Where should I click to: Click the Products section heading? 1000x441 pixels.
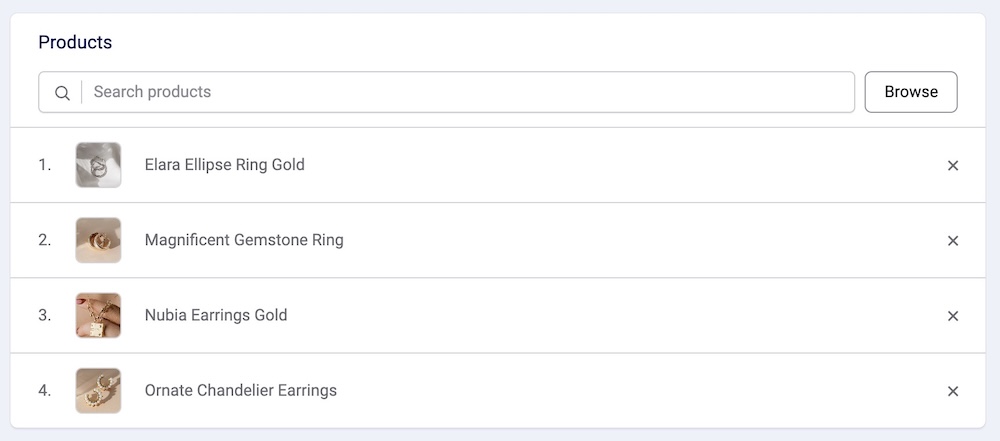tap(75, 43)
